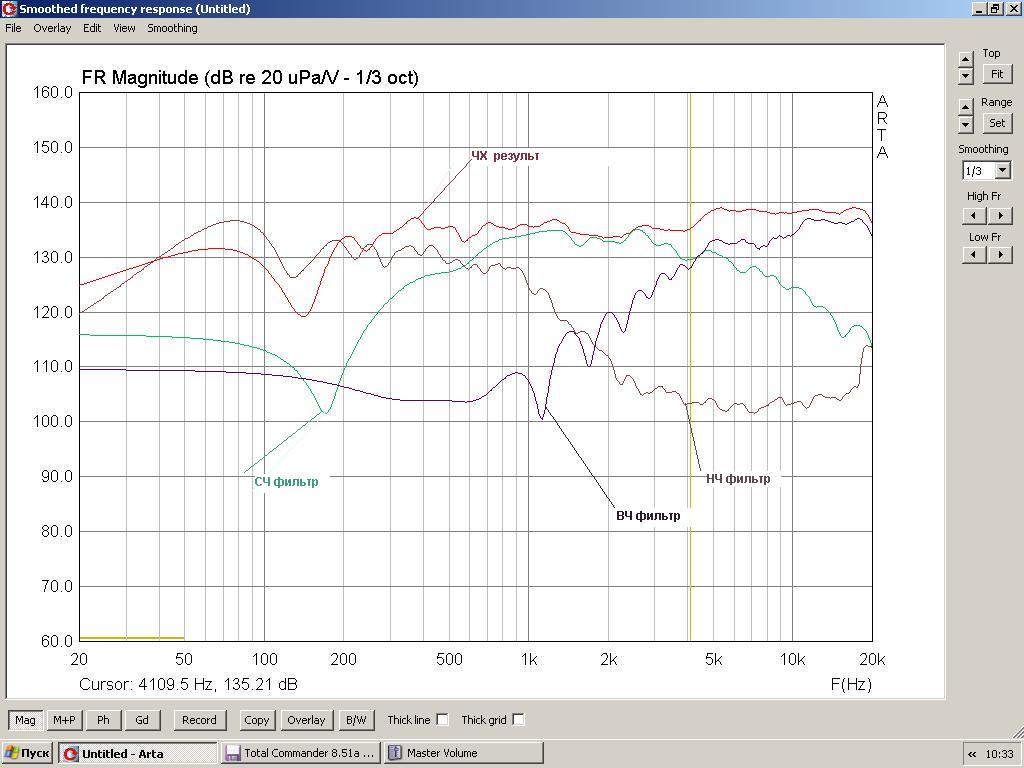Screen dimensions: 1024x768
Task: Click the ЧХ результ curve label
Action: [x=505, y=155]
